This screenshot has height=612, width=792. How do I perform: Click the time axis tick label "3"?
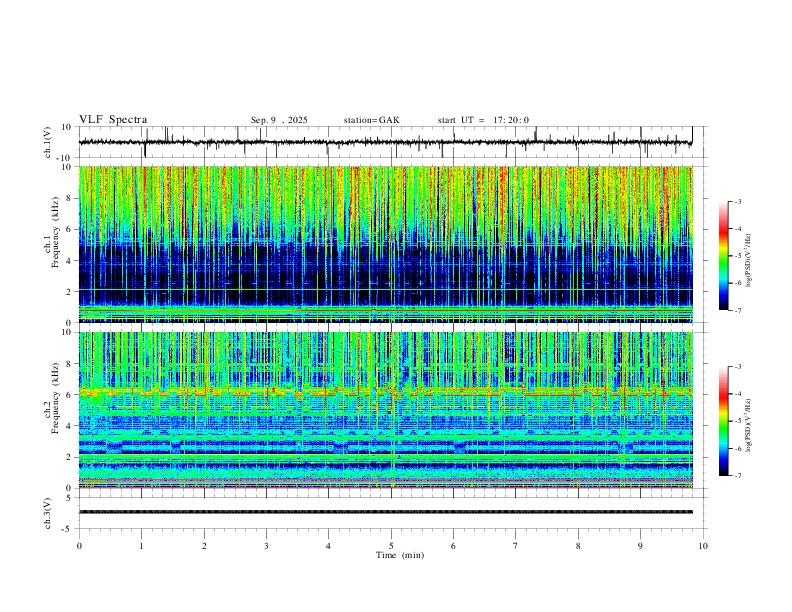coord(266,546)
